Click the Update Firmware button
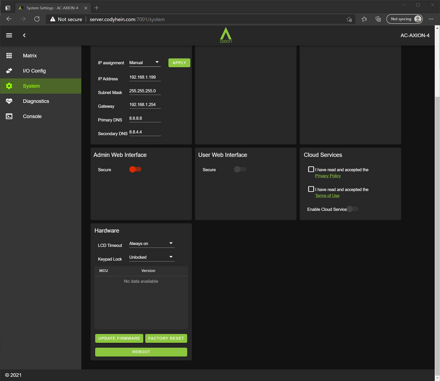This screenshot has height=381, width=440. (119, 338)
